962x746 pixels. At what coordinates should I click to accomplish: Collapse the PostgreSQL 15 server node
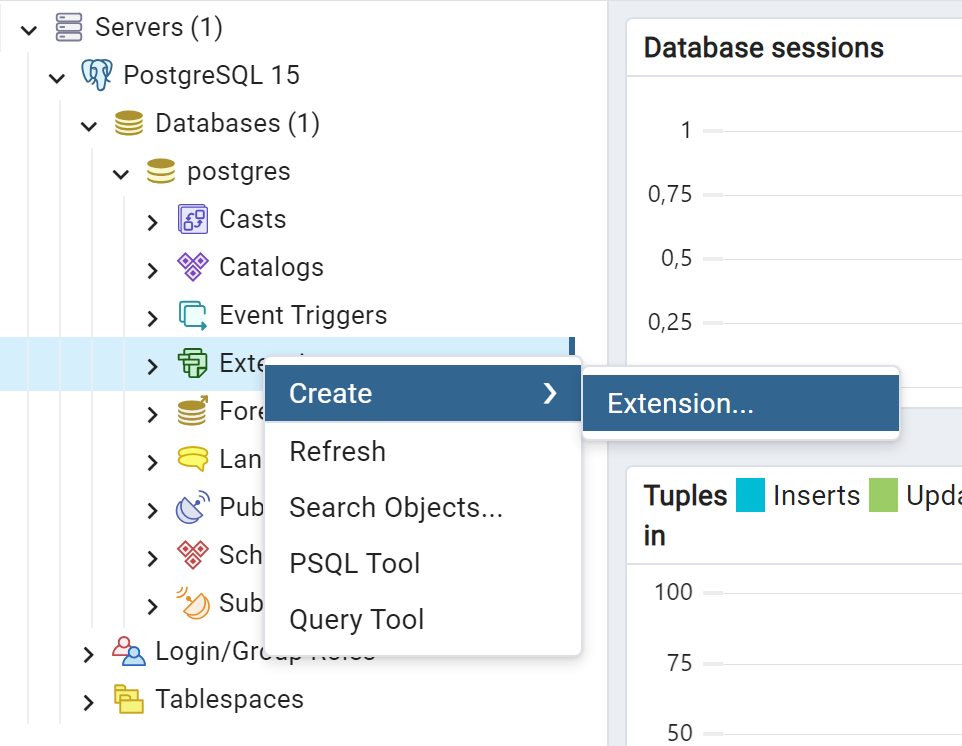[57, 78]
